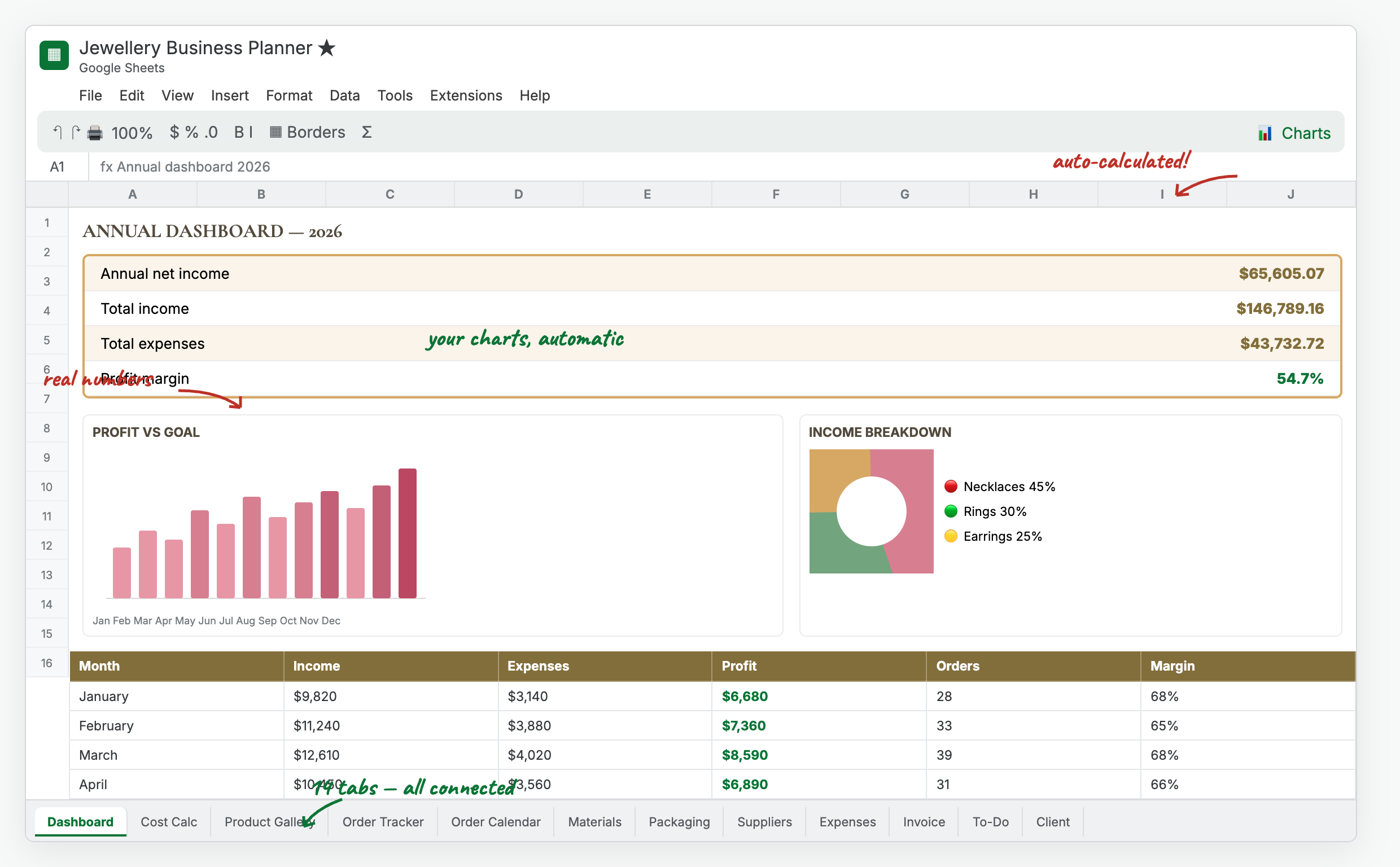The height and width of the screenshot is (867, 1400).
Task: Click the Orders column header in table
Action: coord(1033,665)
